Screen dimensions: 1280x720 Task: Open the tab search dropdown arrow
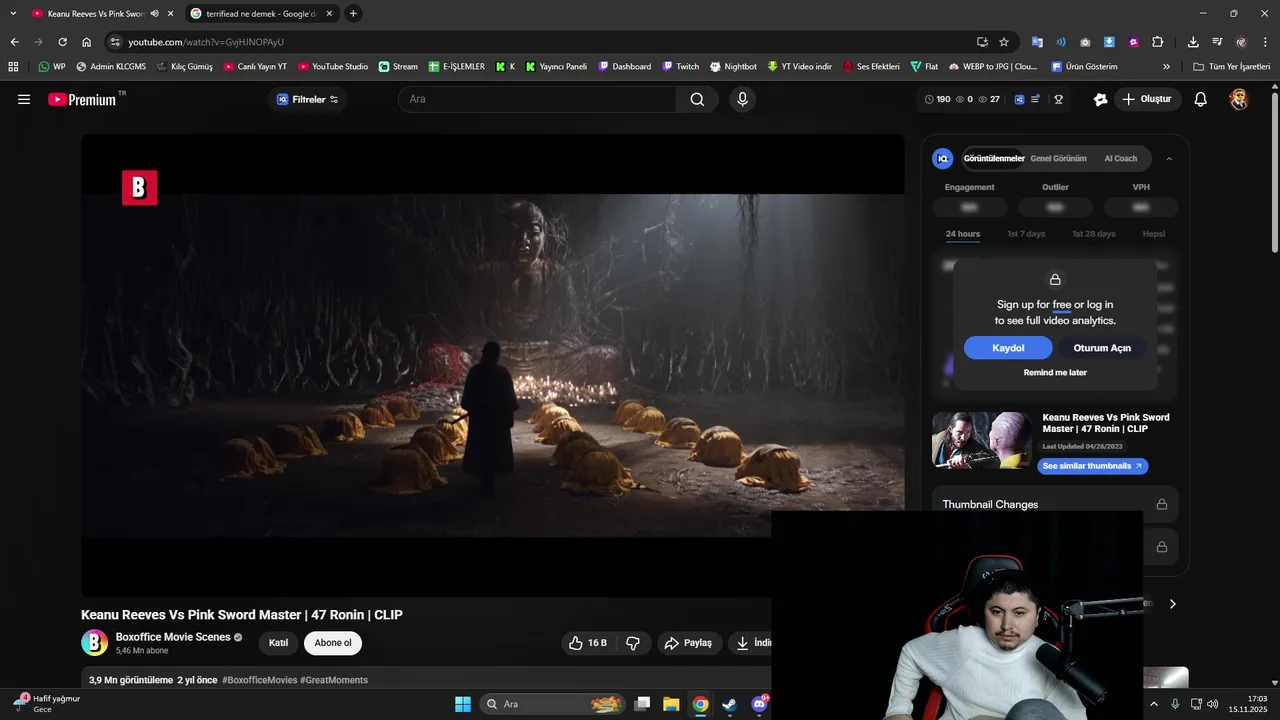point(13,14)
